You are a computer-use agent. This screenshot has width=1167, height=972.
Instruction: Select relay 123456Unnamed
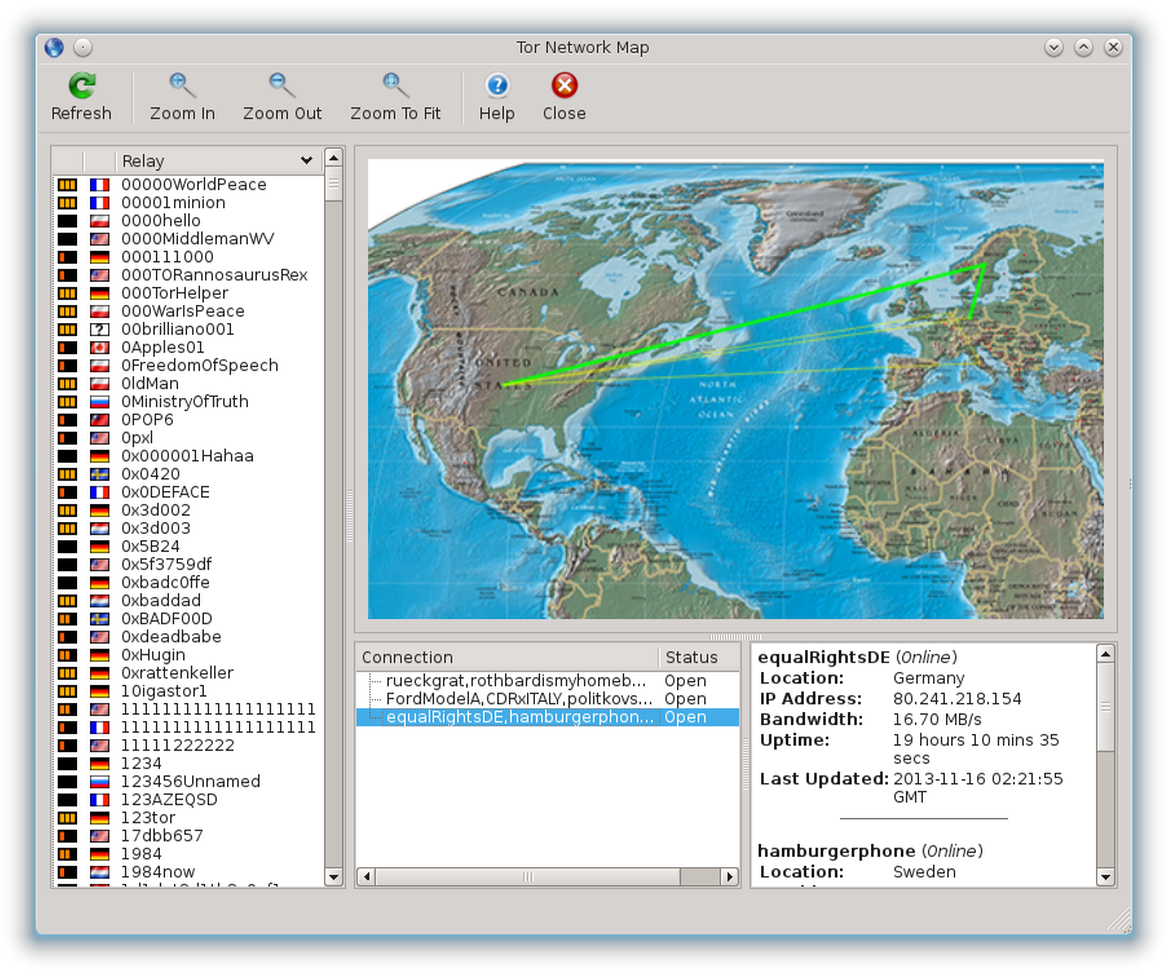pyautogui.click(x=191, y=781)
